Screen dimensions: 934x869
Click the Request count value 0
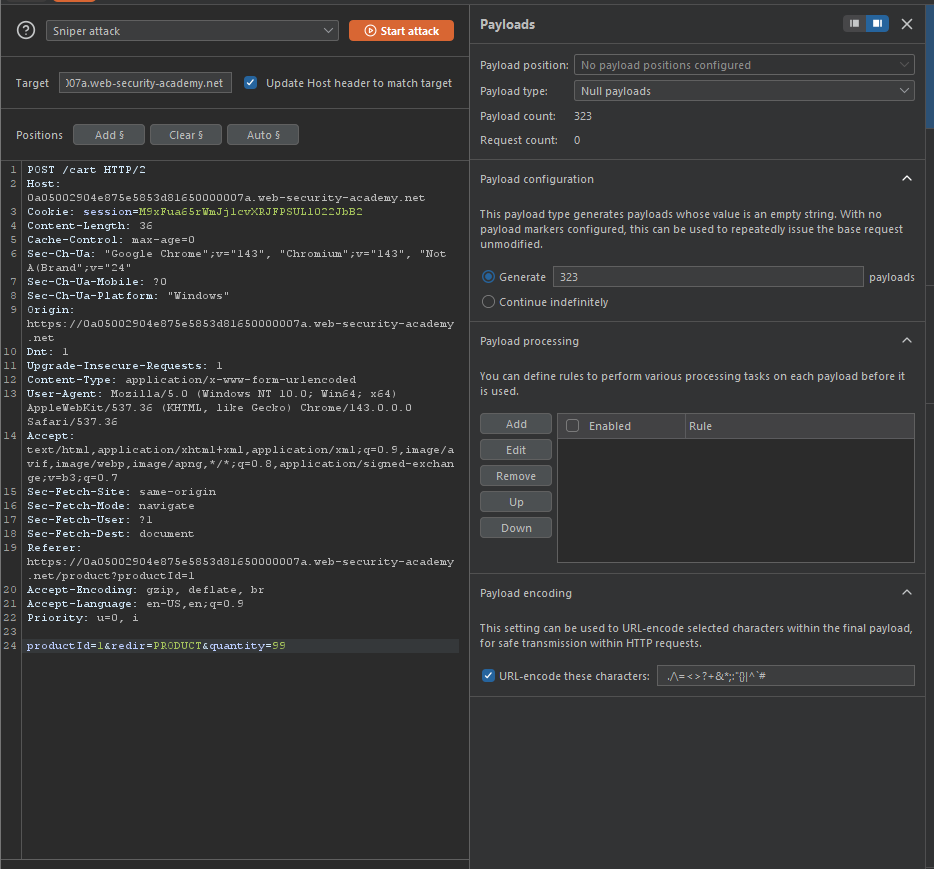pyautogui.click(x=577, y=140)
